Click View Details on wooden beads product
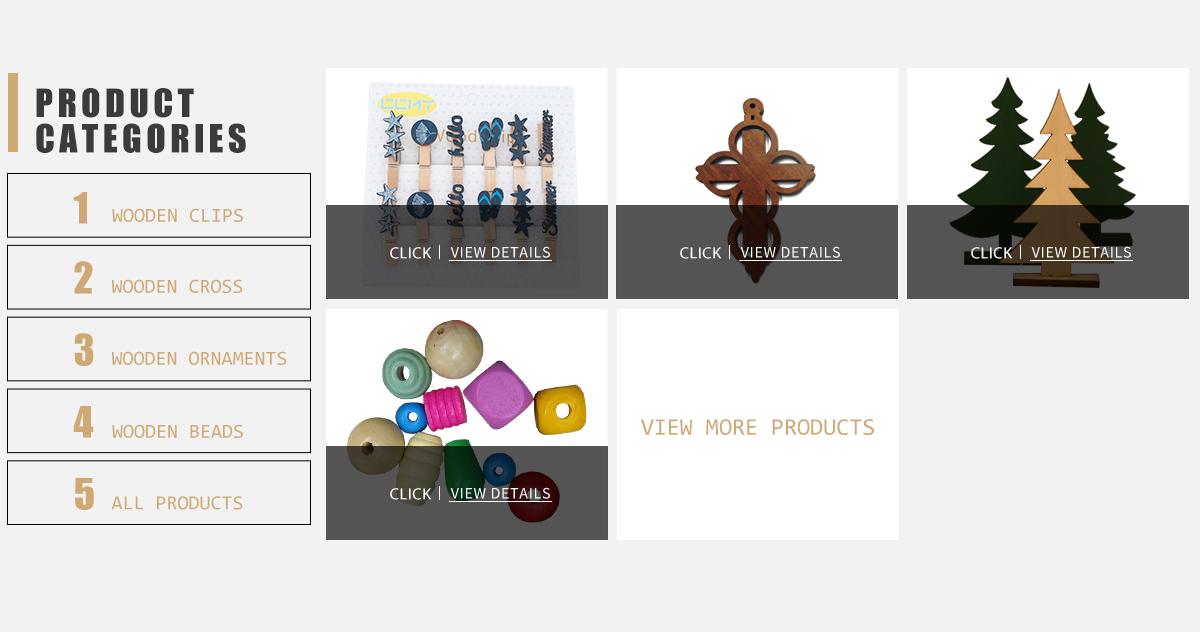This screenshot has width=1200, height=632. pos(500,493)
